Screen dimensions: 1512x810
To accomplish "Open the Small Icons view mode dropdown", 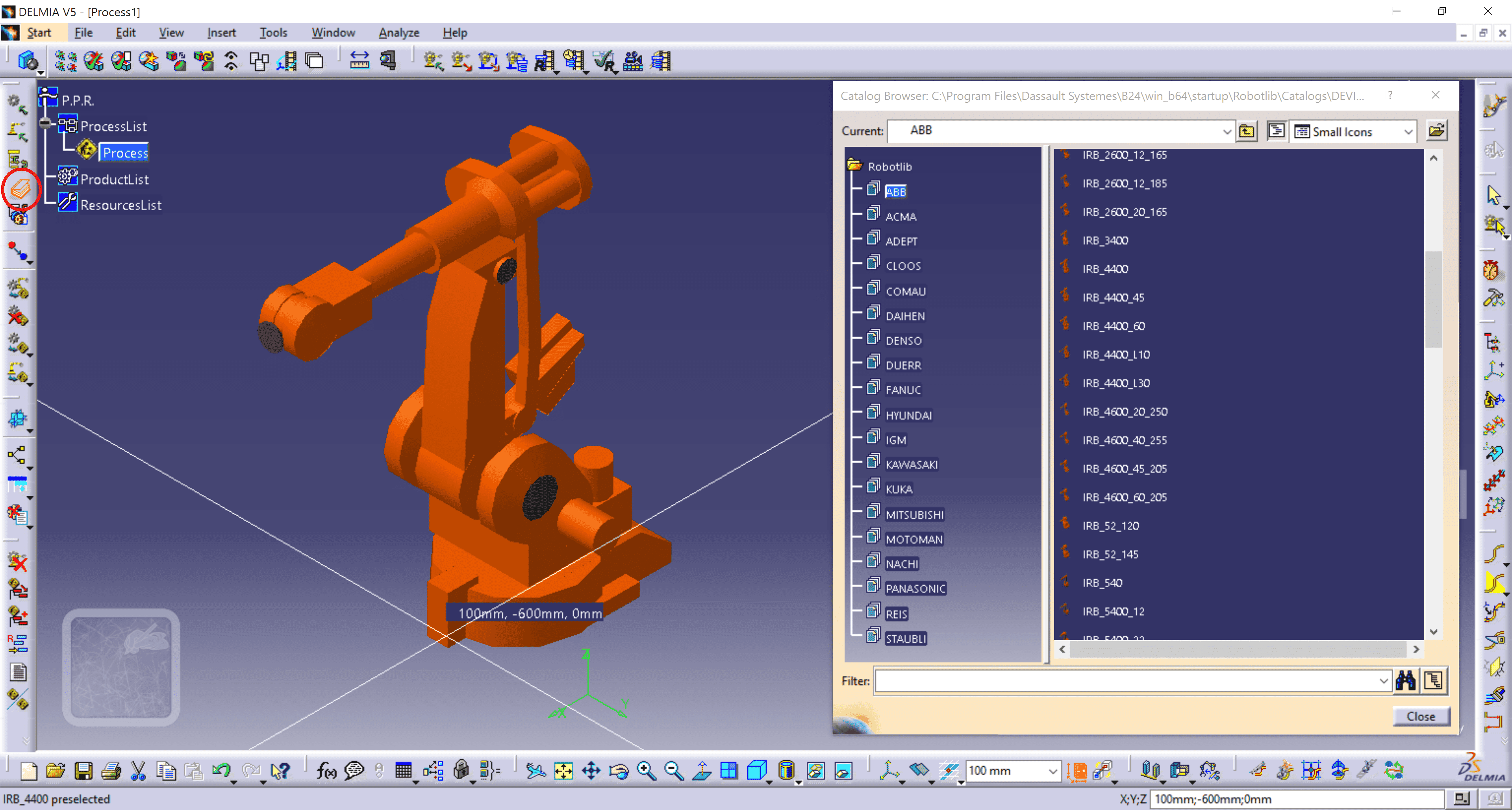I will (x=1408, y=131).
